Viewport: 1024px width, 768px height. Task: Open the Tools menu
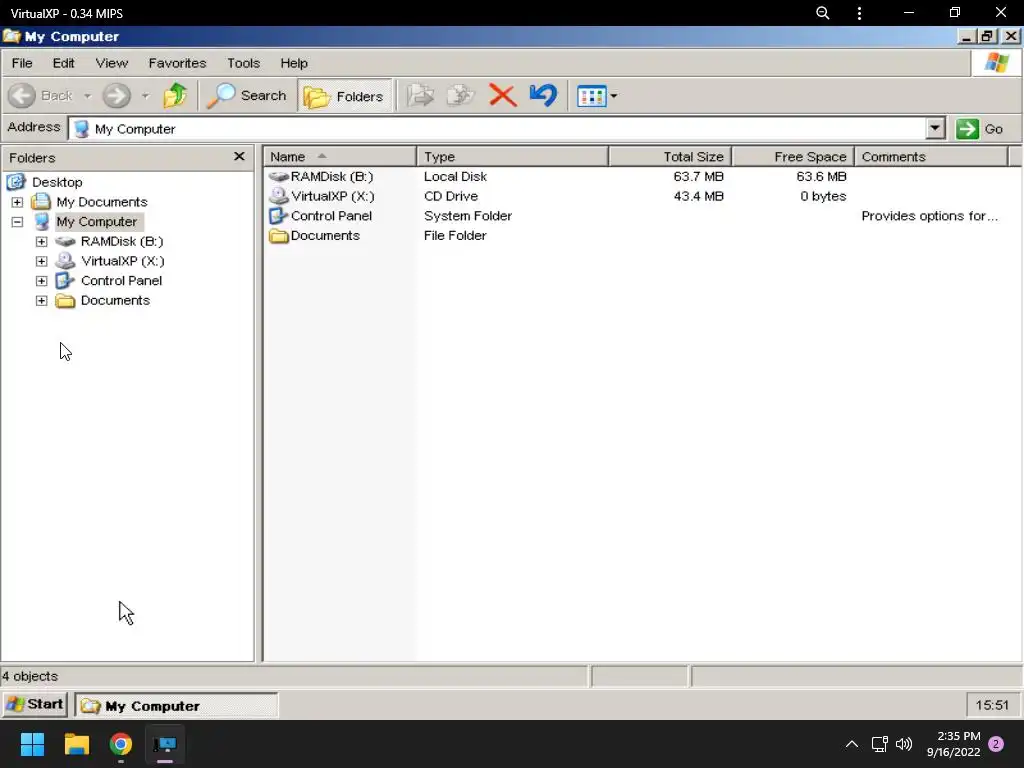point(244,63)
